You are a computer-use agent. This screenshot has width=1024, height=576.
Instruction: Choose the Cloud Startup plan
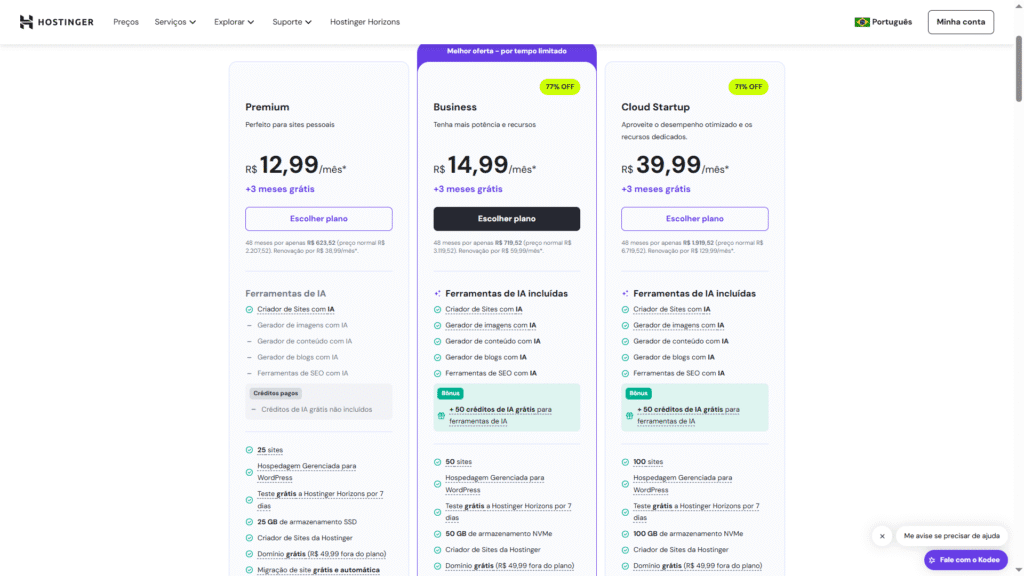(x=694, y=219)
